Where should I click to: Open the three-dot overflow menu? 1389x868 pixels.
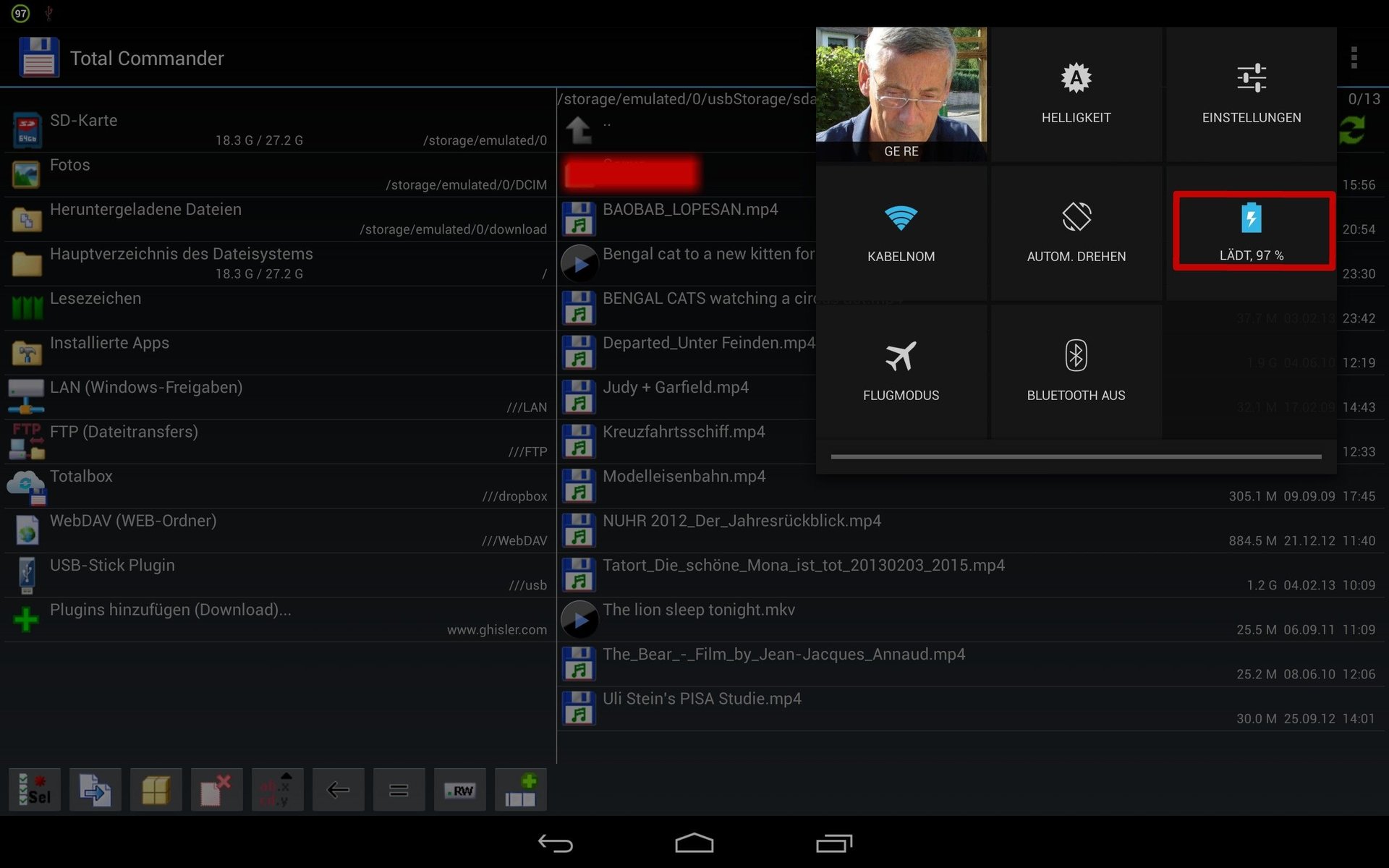[x=1354, y=58]
